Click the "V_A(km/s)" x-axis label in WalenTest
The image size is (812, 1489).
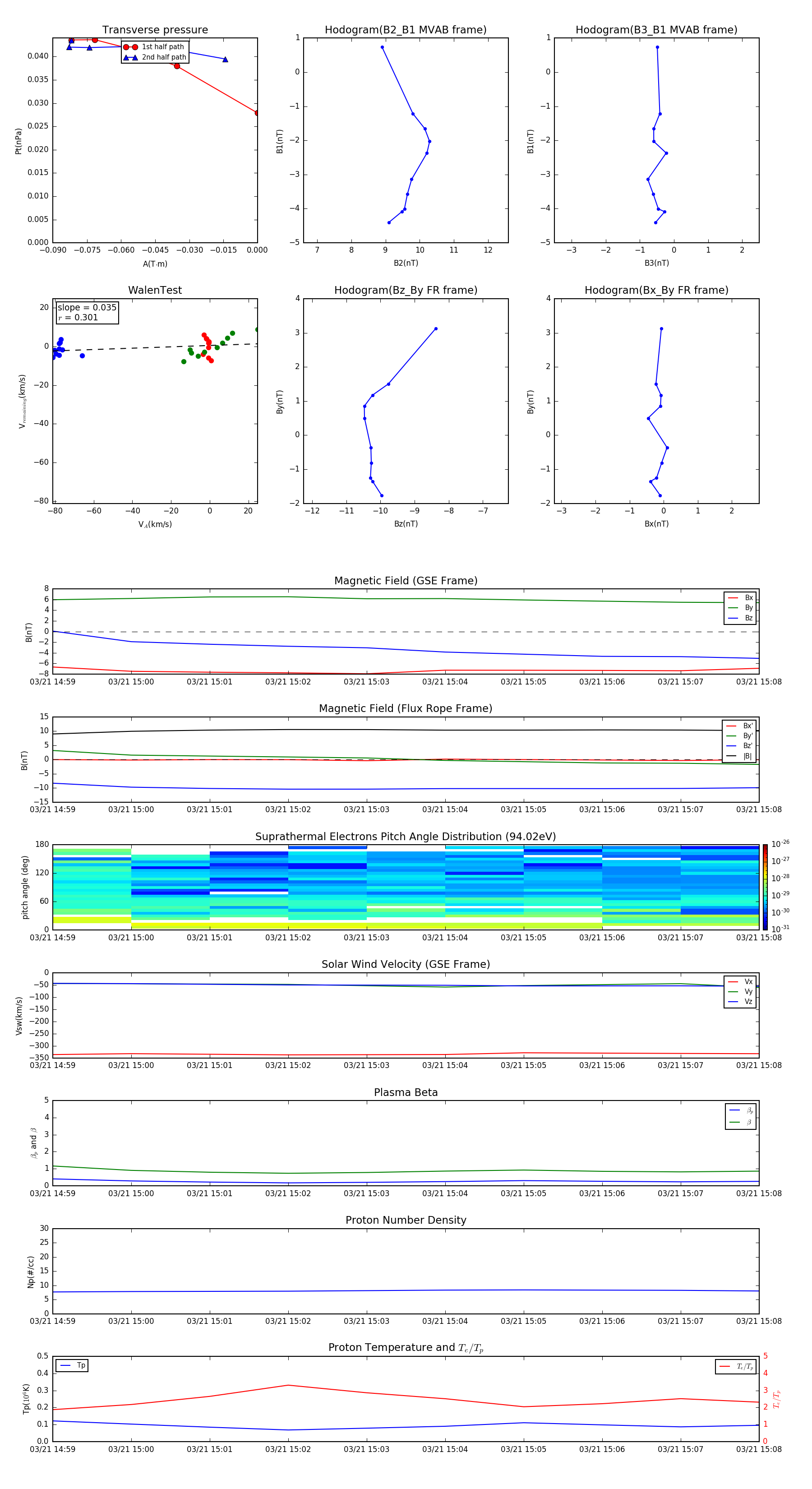[155, 524]
